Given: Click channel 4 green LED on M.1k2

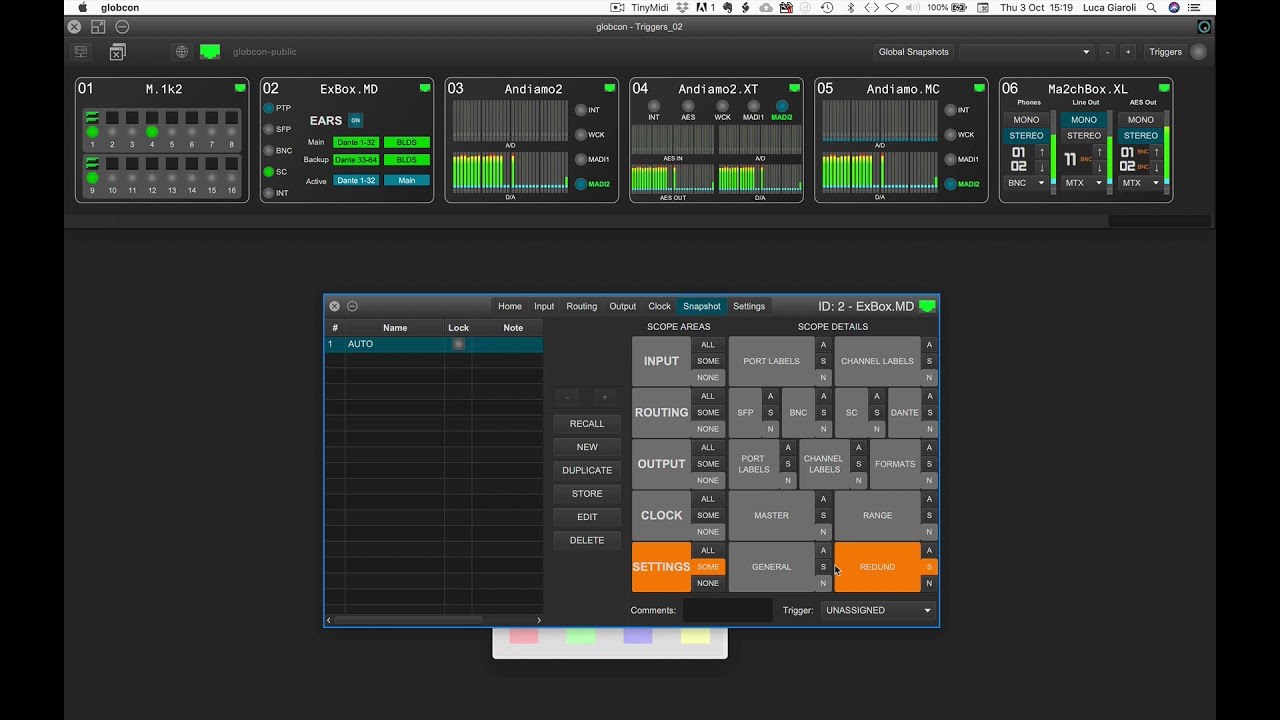Looking at the screenshot, I should click(152, 132).
